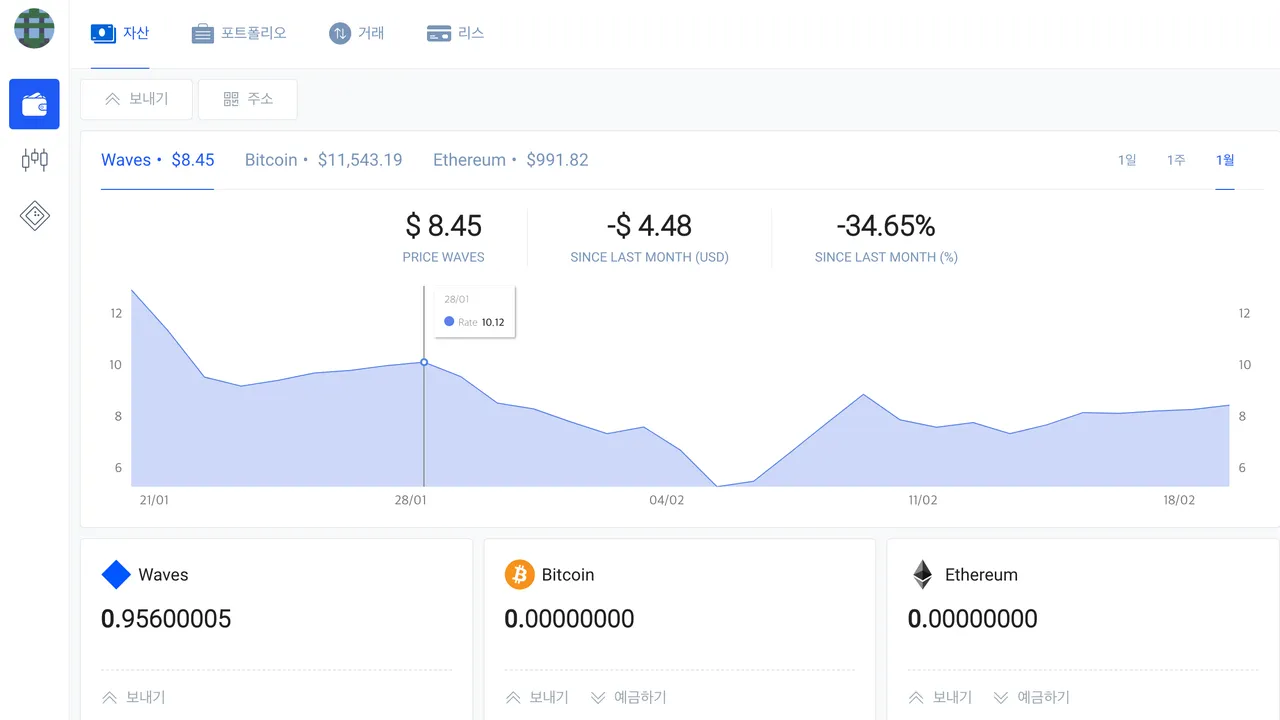This screenshot has width=1280, height=720.
Task: Switch to the 리스 tab
Action: pos(455,34)
